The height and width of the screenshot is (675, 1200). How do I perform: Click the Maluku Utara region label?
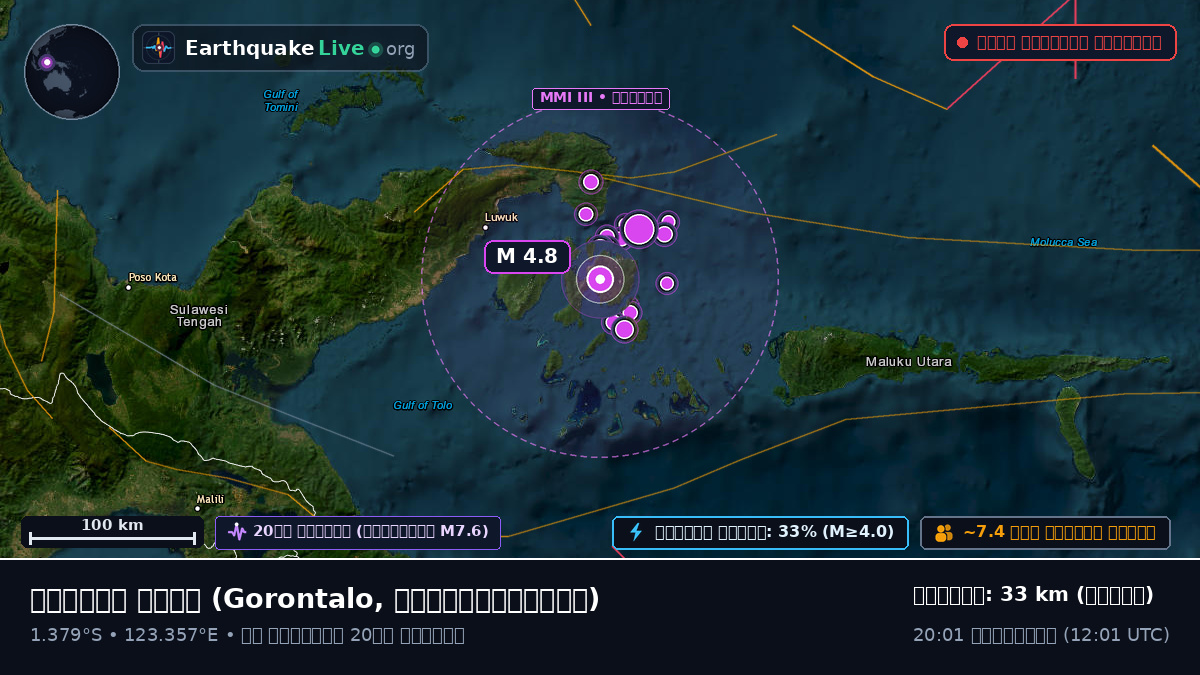pyautogui.click(x=909, y=362)
